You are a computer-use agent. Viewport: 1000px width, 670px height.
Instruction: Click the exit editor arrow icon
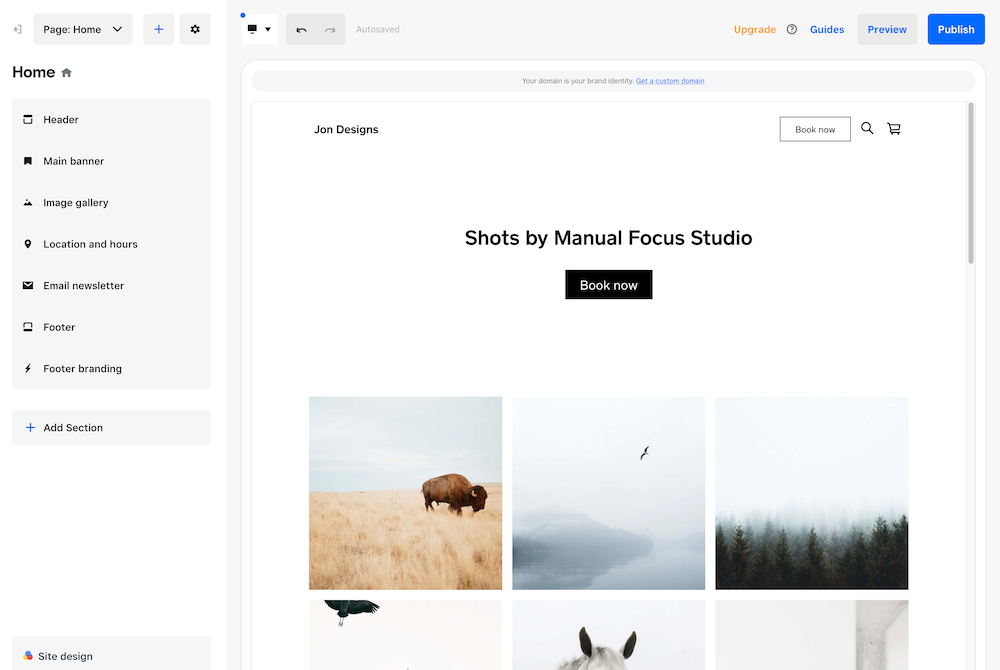coord(18,29)
